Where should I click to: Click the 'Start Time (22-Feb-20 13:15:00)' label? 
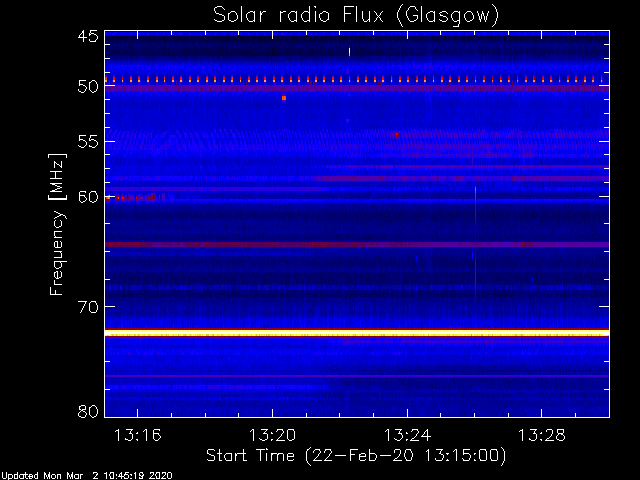[356, 456]
